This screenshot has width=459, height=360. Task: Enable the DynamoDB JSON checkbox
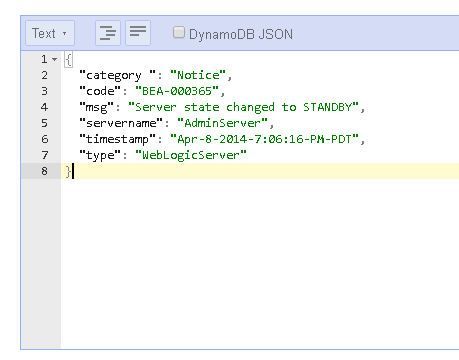tap(179, 33)
